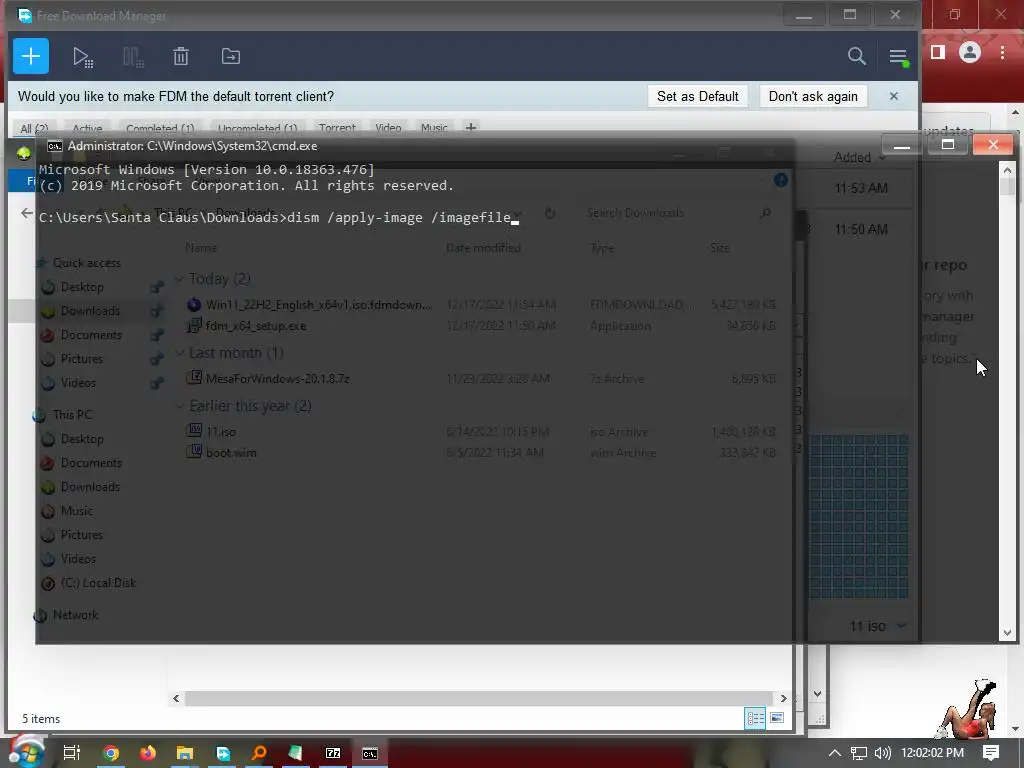The width and height of the screenshot is (1024, 768).
Task: Click the trash Delete icon in FDM
Action: (x=181, y=56)
